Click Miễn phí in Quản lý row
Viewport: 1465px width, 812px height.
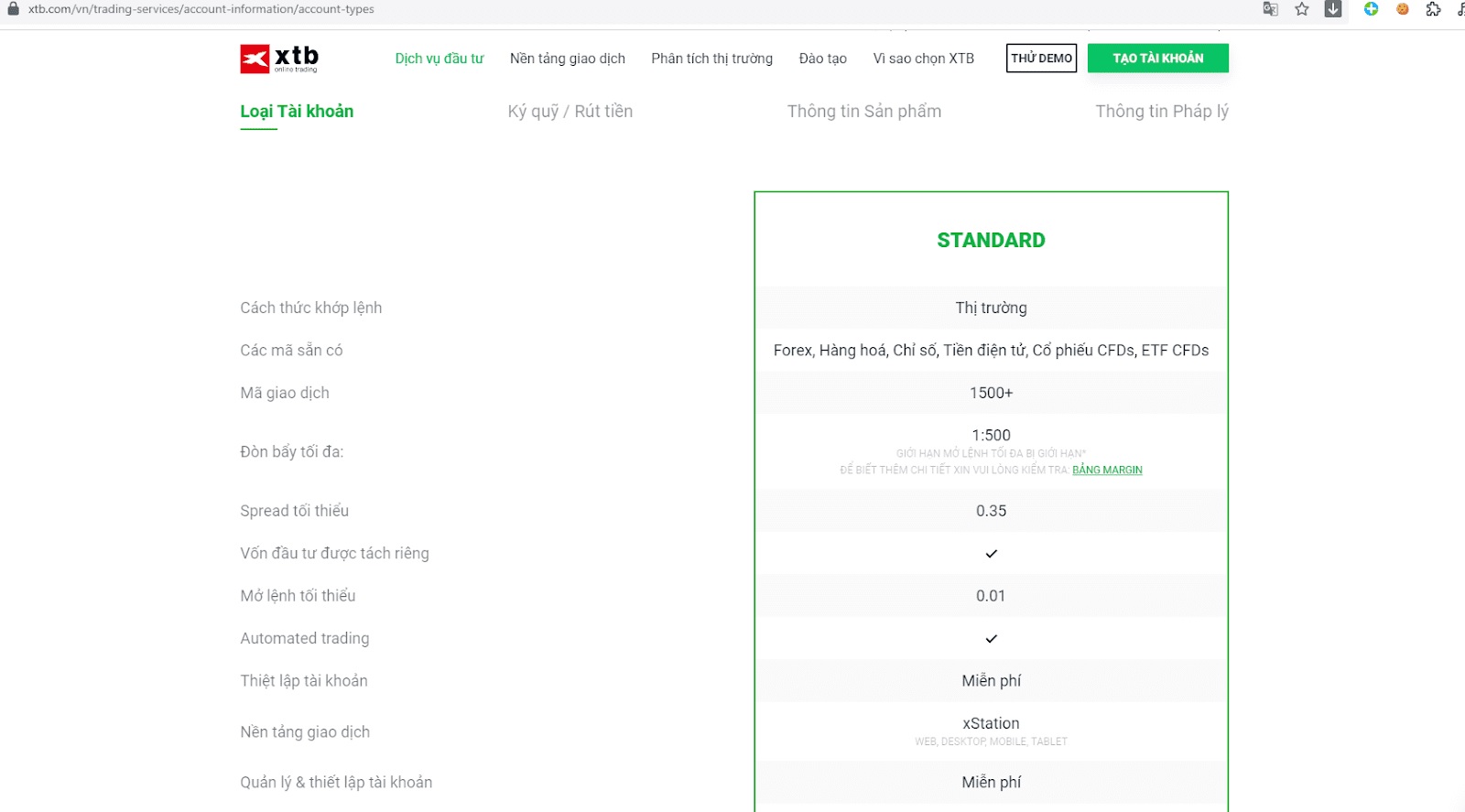point(991,782)
